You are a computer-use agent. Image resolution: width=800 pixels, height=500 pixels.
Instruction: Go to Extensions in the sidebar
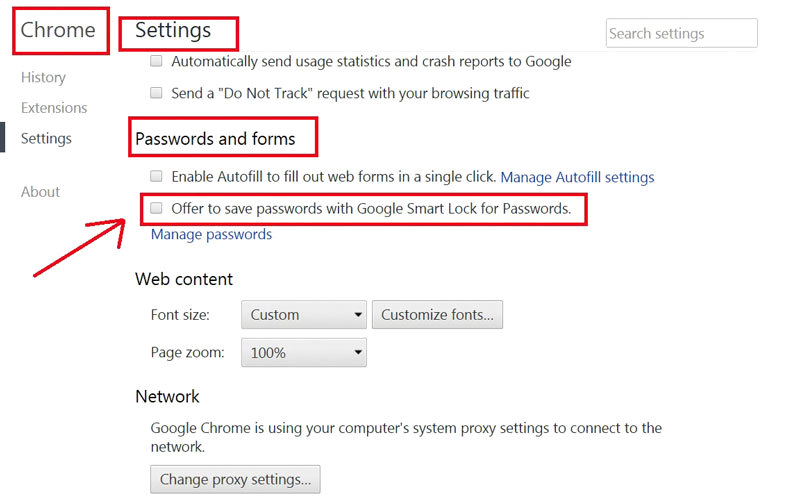click(x=54, y=108)
